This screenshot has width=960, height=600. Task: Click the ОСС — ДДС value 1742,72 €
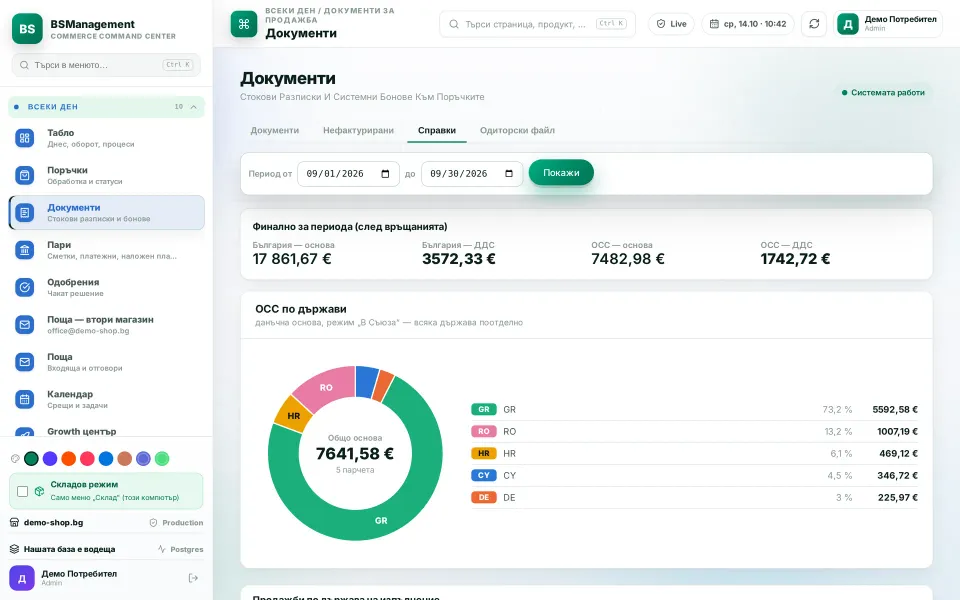tap(795, 259)
